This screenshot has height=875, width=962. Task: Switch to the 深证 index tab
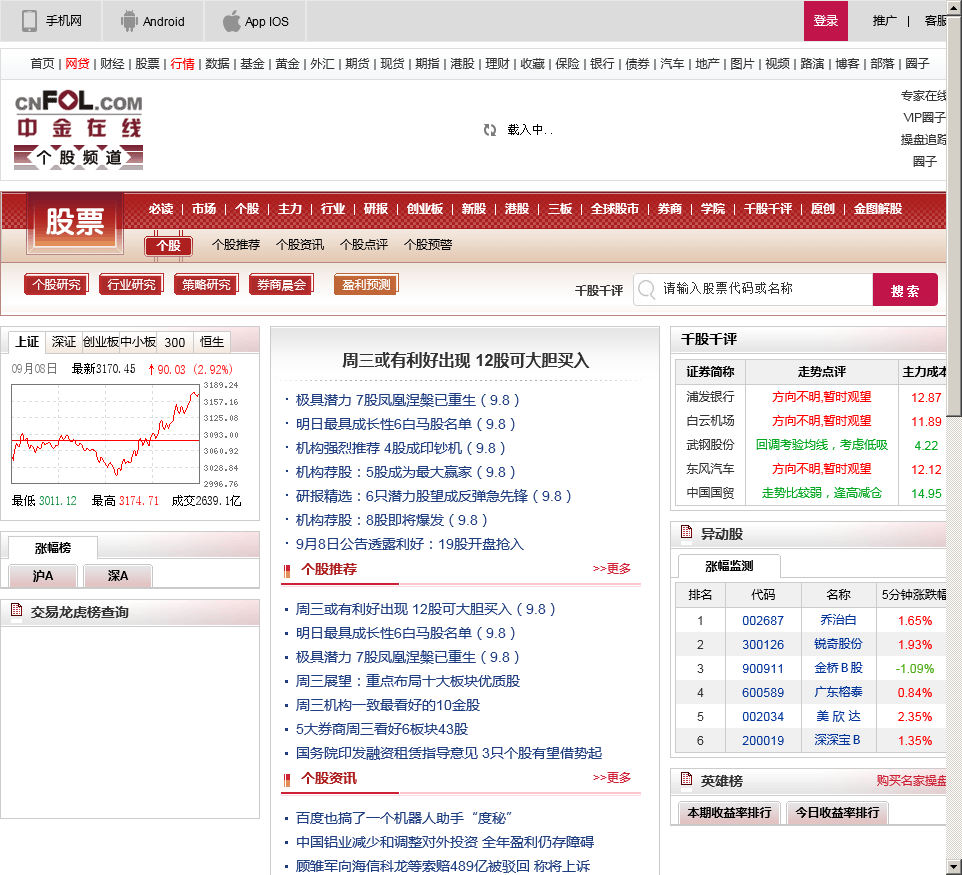64,341
